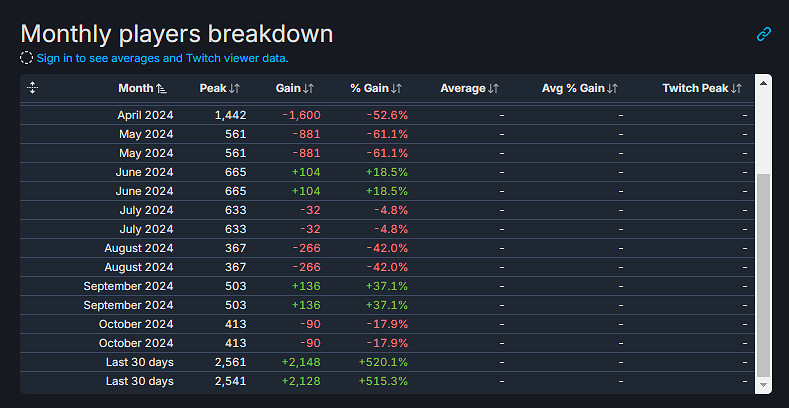Click the expand rows icon in table header
Image resolution: width=789 pixels, height=408 pixels.
32,88
